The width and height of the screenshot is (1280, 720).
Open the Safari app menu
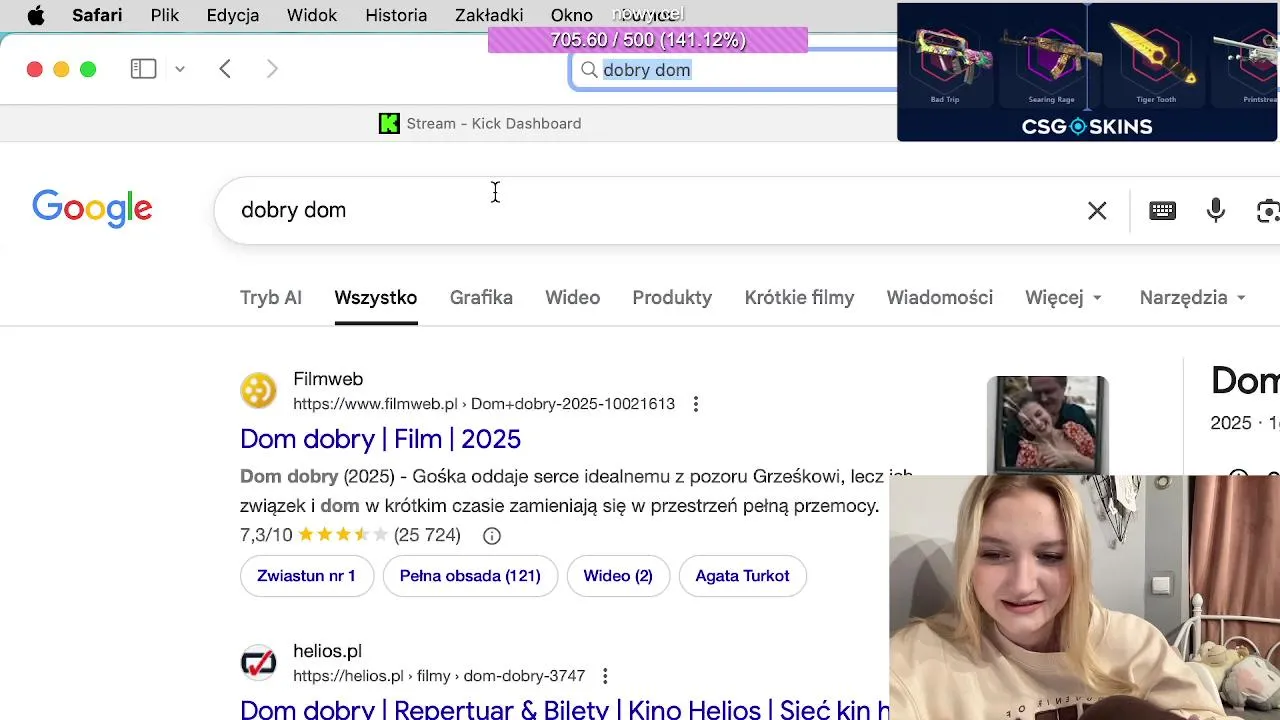click(x=97, y=15)
